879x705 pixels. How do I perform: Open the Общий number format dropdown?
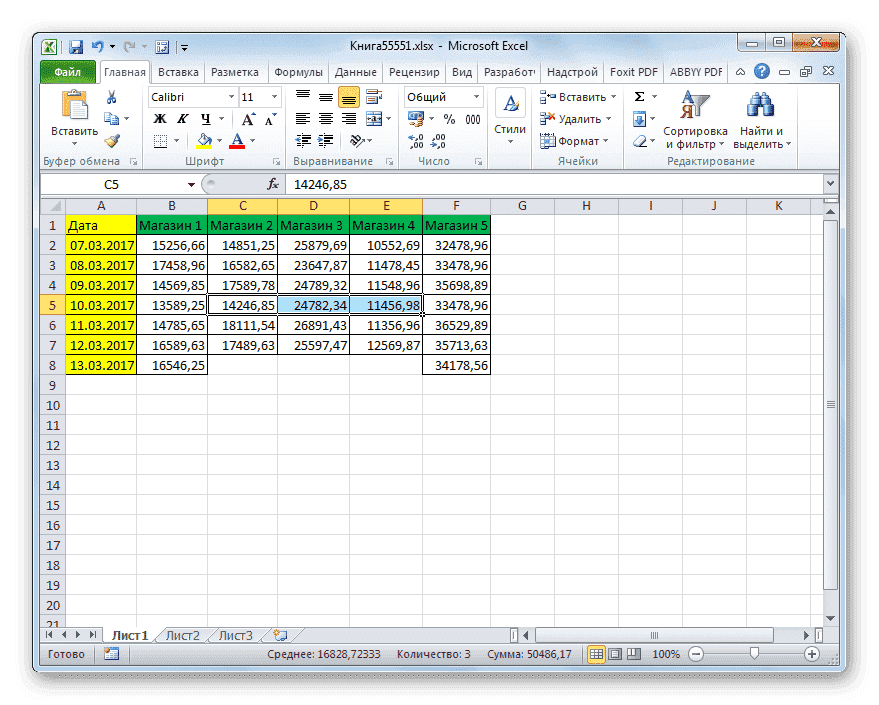point(476,96)
